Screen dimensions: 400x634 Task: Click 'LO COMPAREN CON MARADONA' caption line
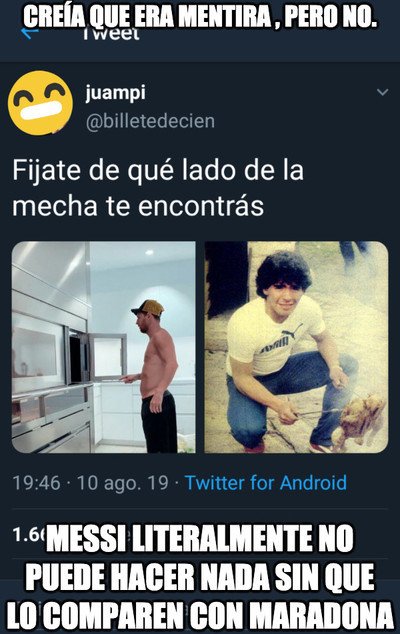click(200, 615)
